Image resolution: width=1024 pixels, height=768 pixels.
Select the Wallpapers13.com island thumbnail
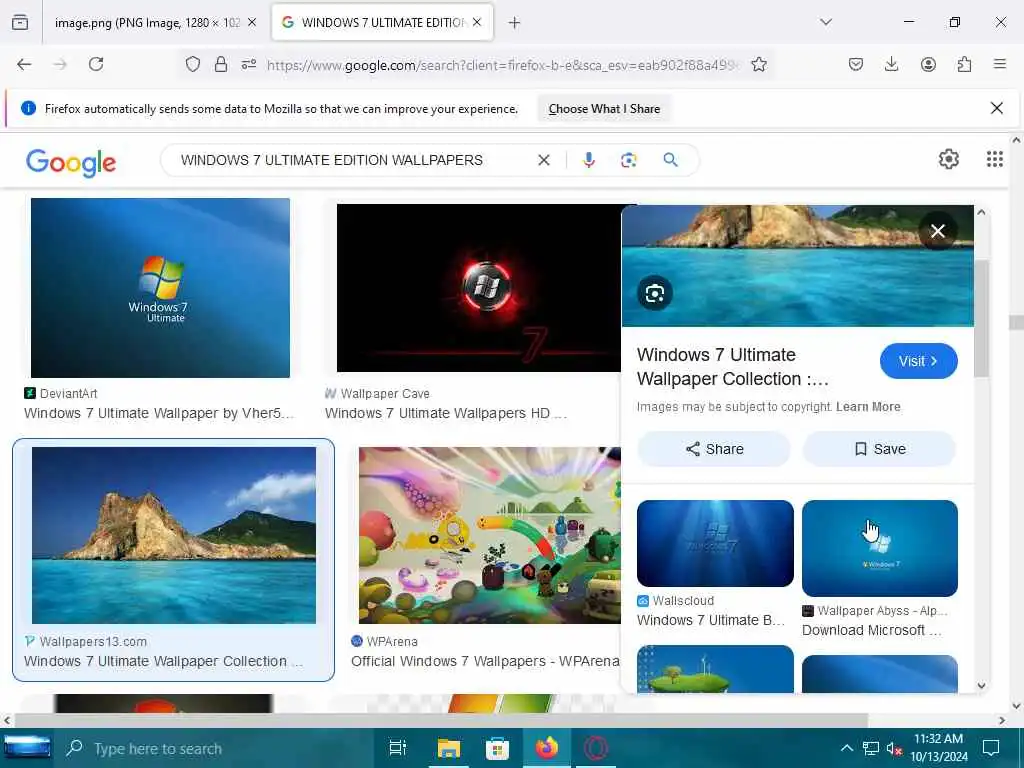tap(174, 536)
